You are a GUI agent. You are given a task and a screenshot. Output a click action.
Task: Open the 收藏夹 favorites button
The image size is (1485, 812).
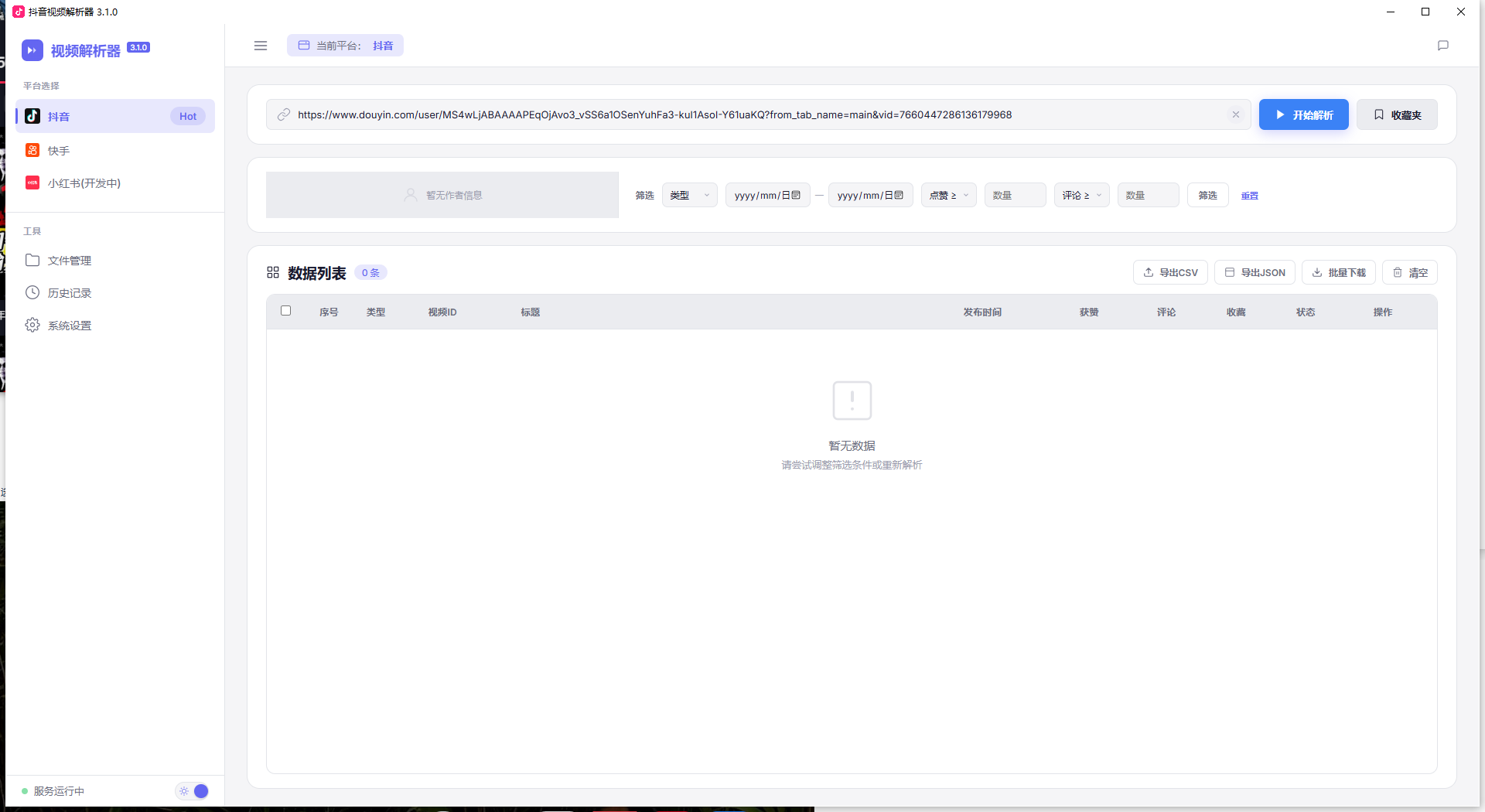click(1397, 114)
